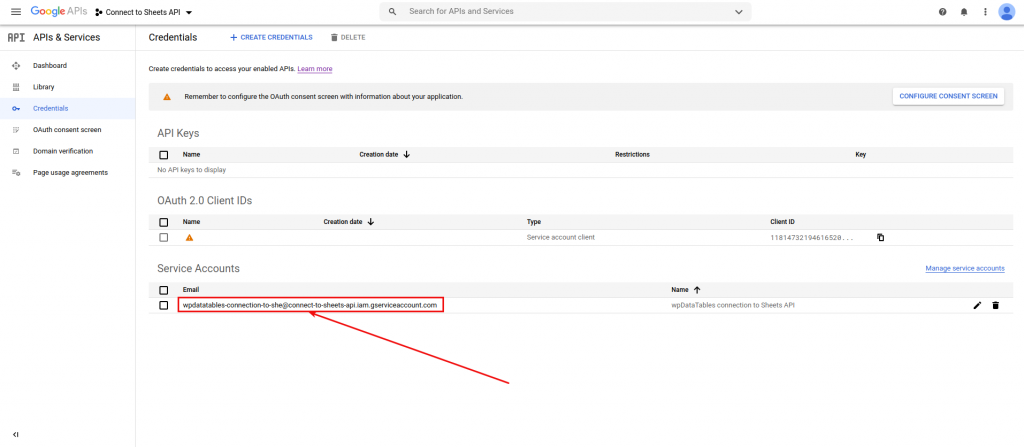The image size is (1024, 447).
Task: Select all API Keys checkbox
Action: (164, 155)
